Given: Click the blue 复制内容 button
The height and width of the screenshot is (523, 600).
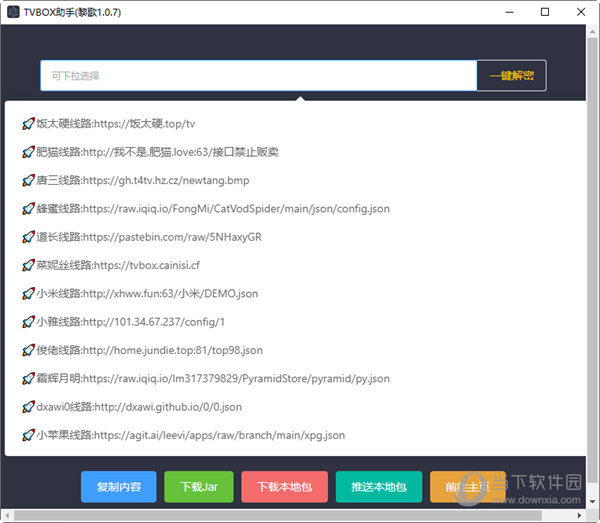Looking at the screenshot, I should point(119,487).
